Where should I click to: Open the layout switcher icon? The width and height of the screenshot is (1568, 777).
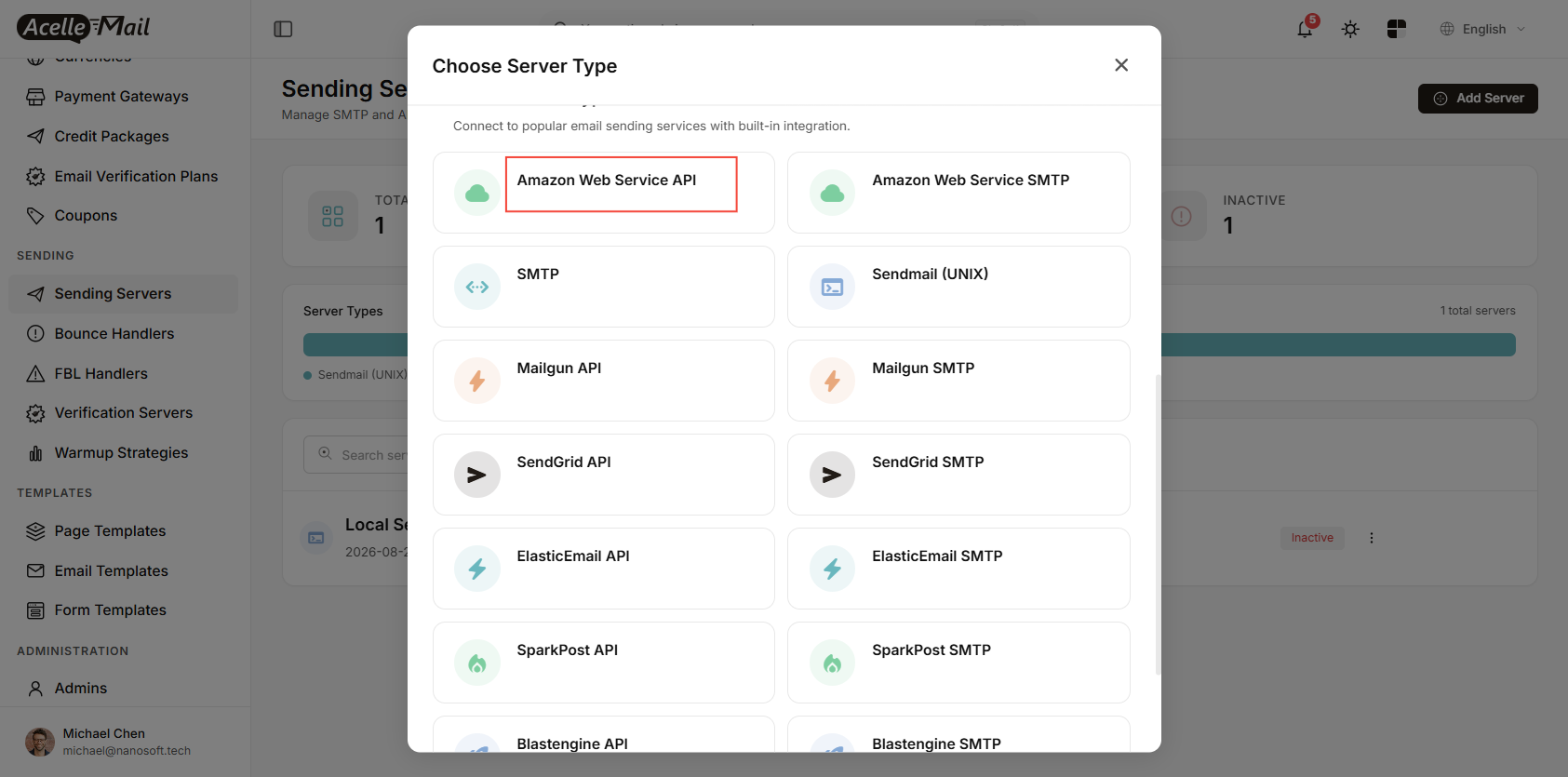[1396, 29]
